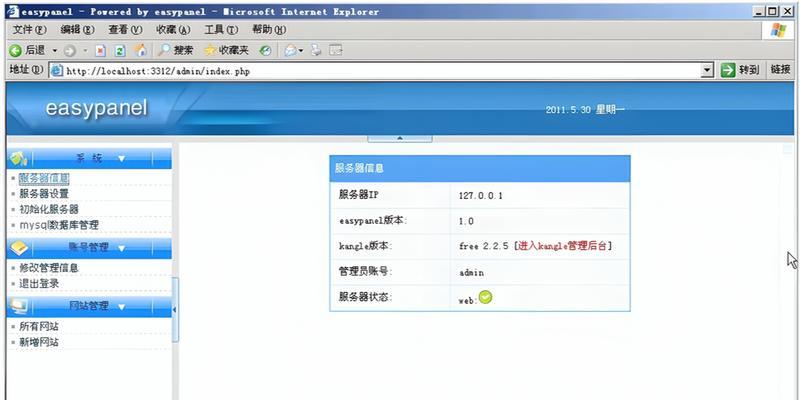Viewport: 800px width, 400px height.
Task: Click the date 2011.5.30 星期一
Action: 585,110
